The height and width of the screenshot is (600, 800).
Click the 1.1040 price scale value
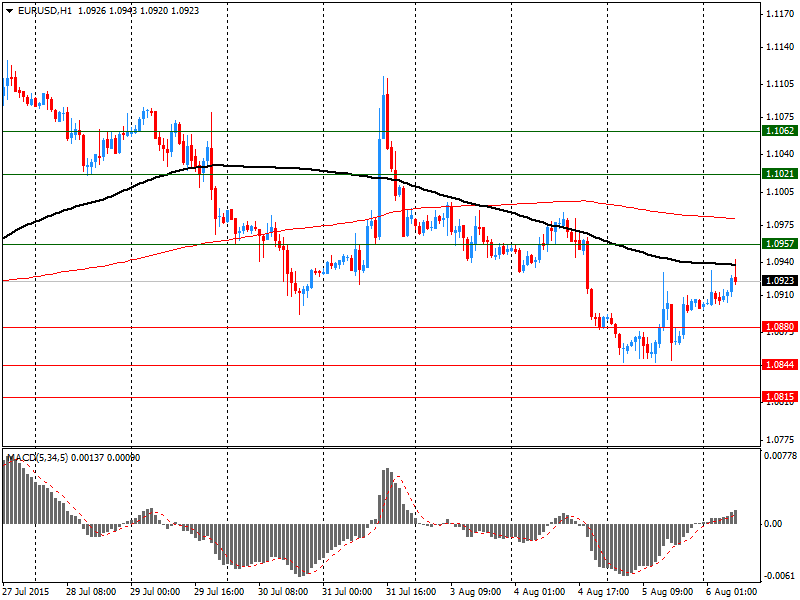click(780, 154)
